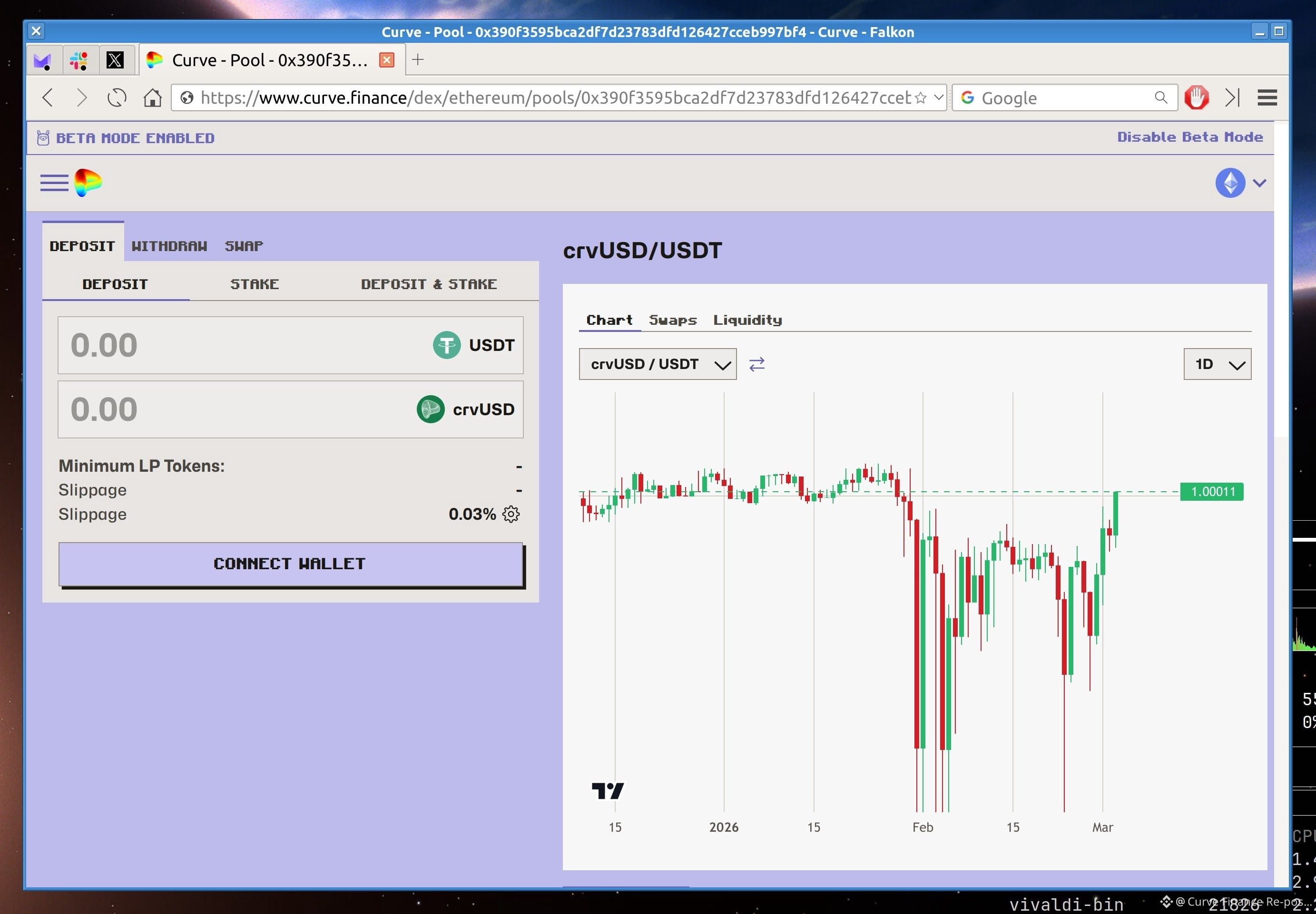The height and width of the screenshot is (914, 1316).
Task: Click the crvUSD/USDT pool heading
Action: tap(642, 251)
